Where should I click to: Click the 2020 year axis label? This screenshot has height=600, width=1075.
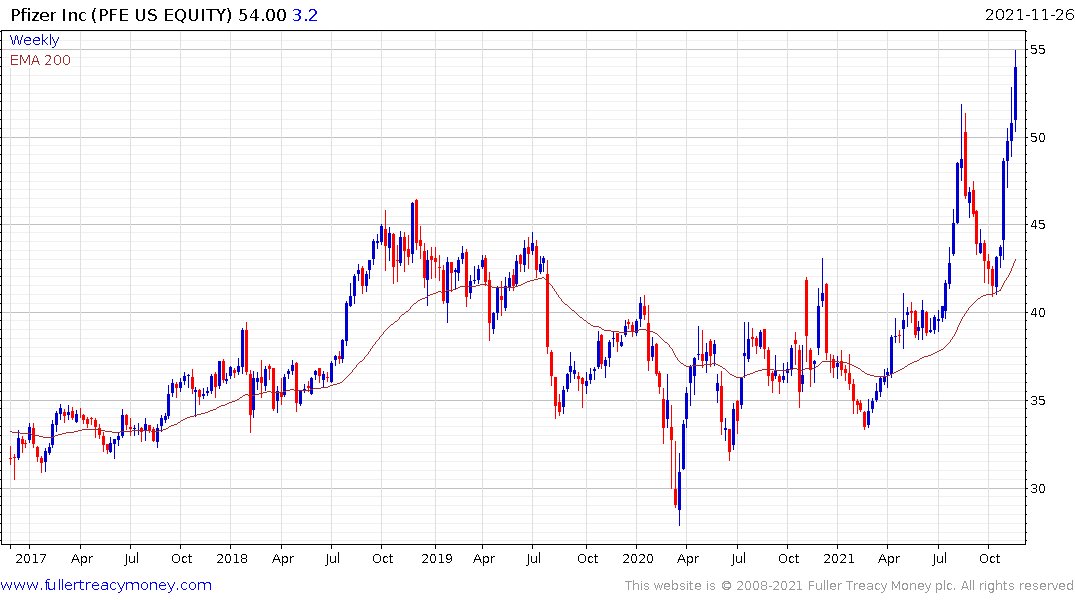(x=638, y=558)
